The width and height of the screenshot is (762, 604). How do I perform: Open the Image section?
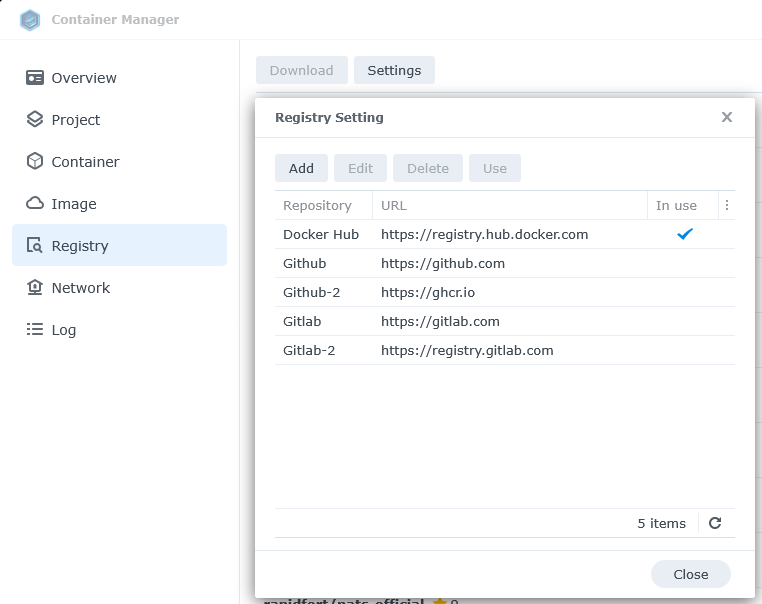(x=74, y=204)
